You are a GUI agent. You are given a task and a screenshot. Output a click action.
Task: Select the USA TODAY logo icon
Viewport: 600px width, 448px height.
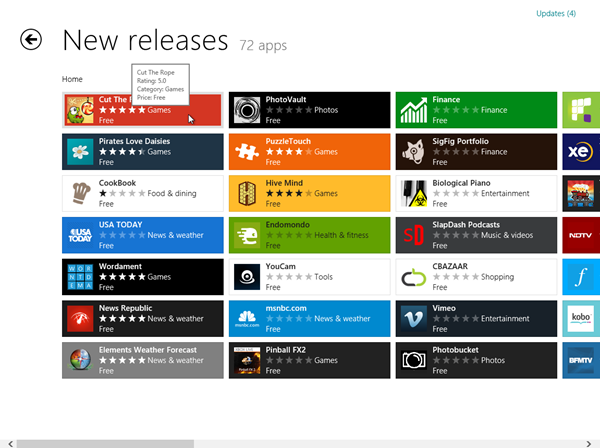[80, 235]
